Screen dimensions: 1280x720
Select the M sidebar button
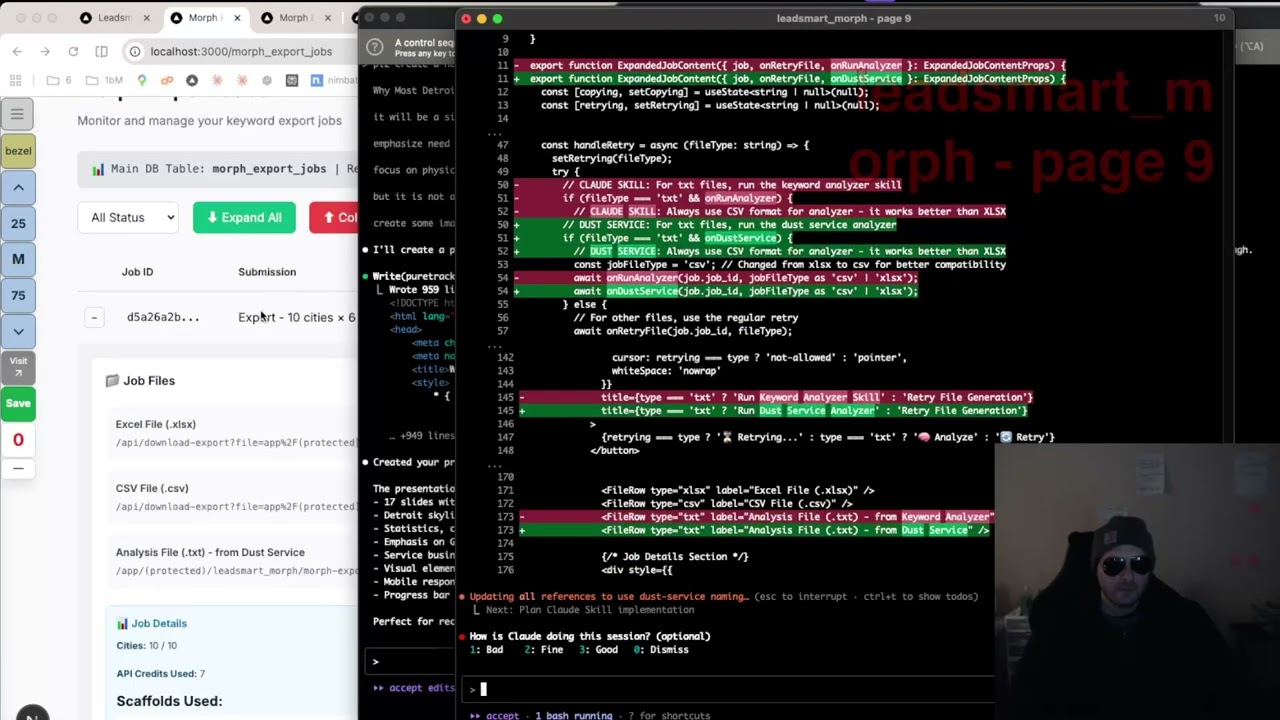(x=18, y=259)
